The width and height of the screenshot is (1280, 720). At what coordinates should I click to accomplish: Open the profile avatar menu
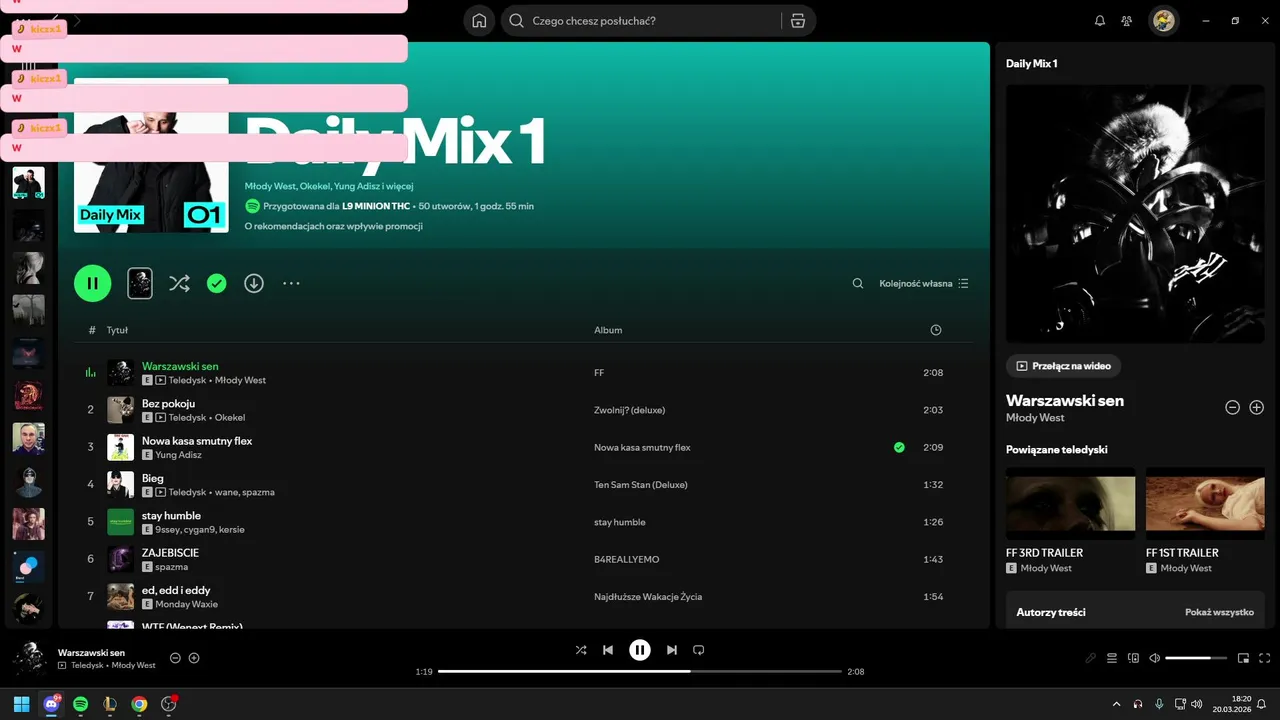[1164, 21]
